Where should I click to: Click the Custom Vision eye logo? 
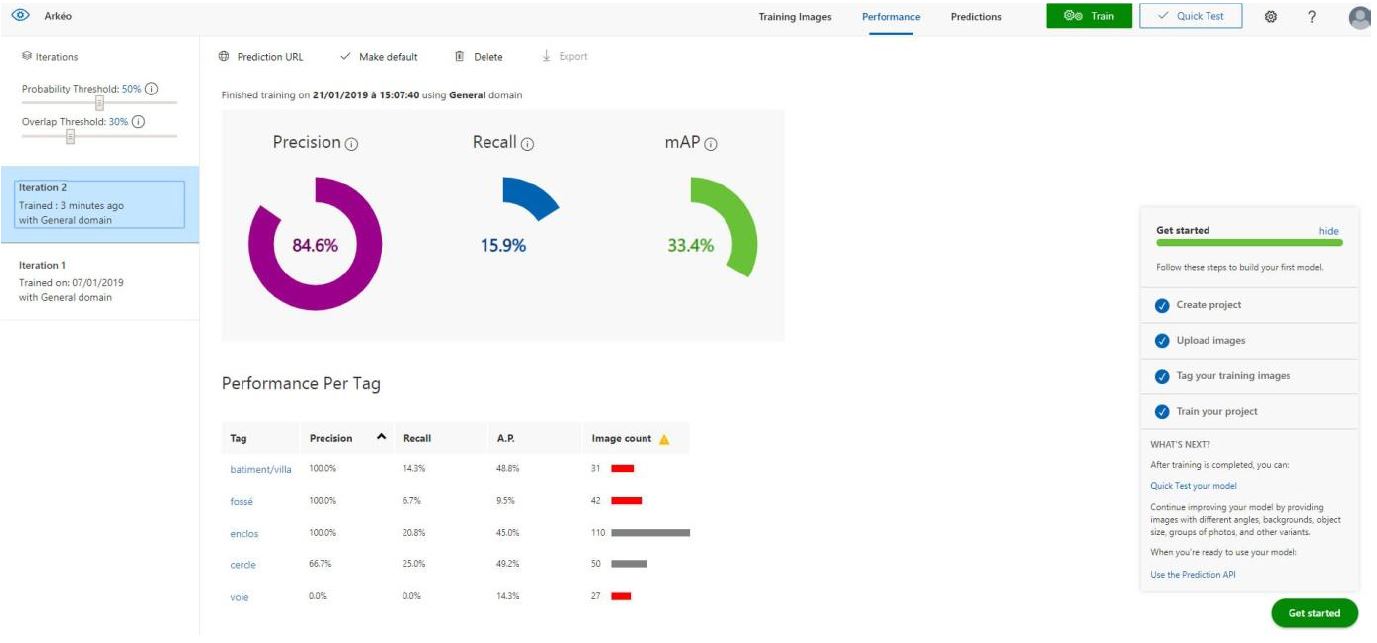[18, 16]
